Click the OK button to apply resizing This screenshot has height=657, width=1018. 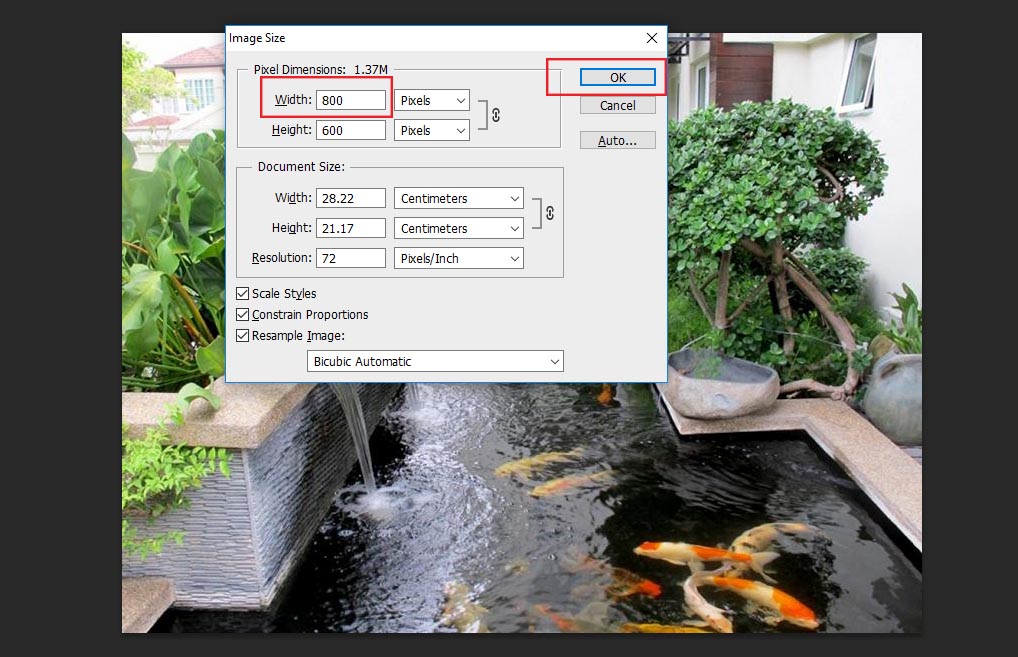pos(617,77)
